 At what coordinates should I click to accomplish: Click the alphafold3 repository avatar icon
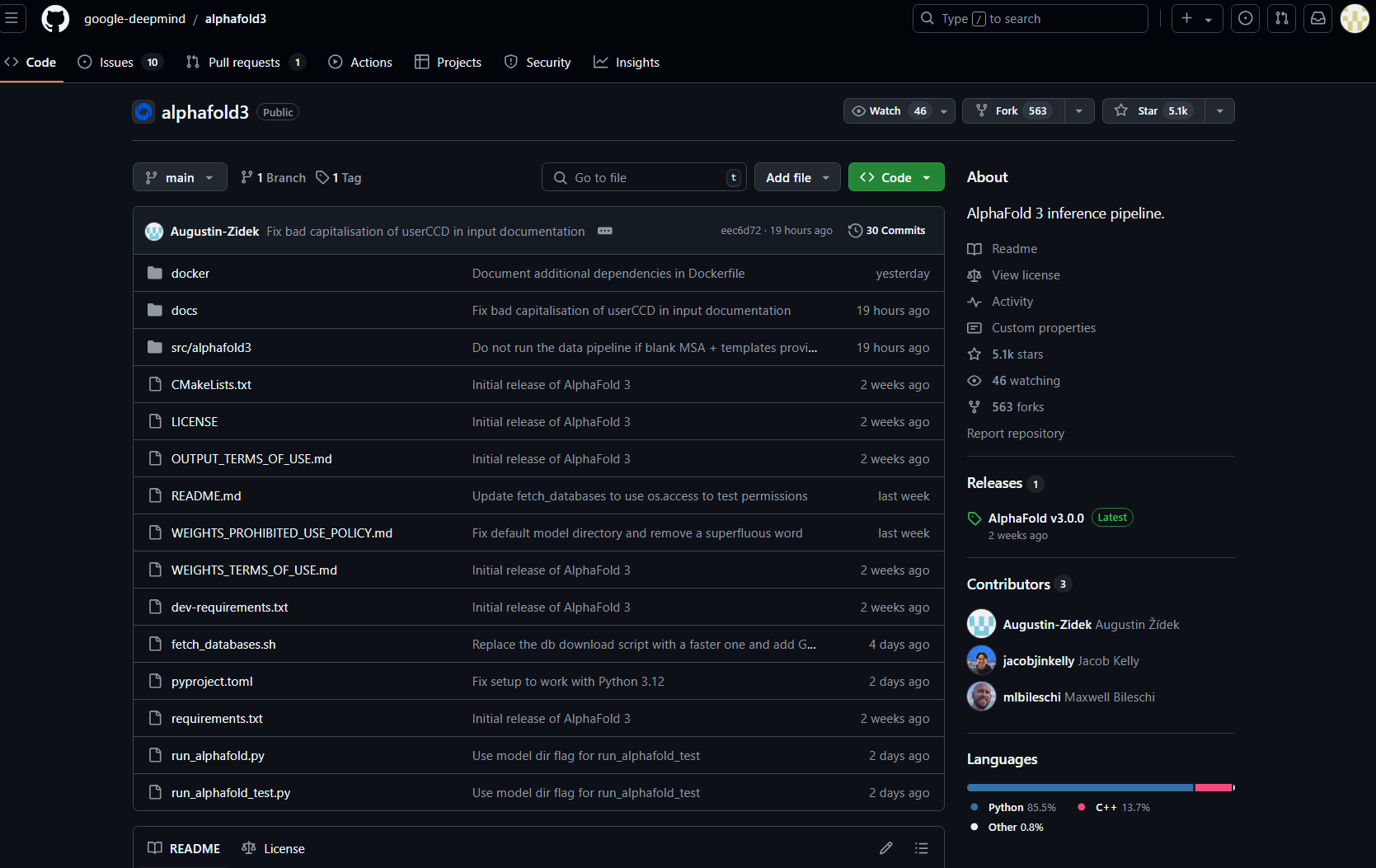point(143,112)
